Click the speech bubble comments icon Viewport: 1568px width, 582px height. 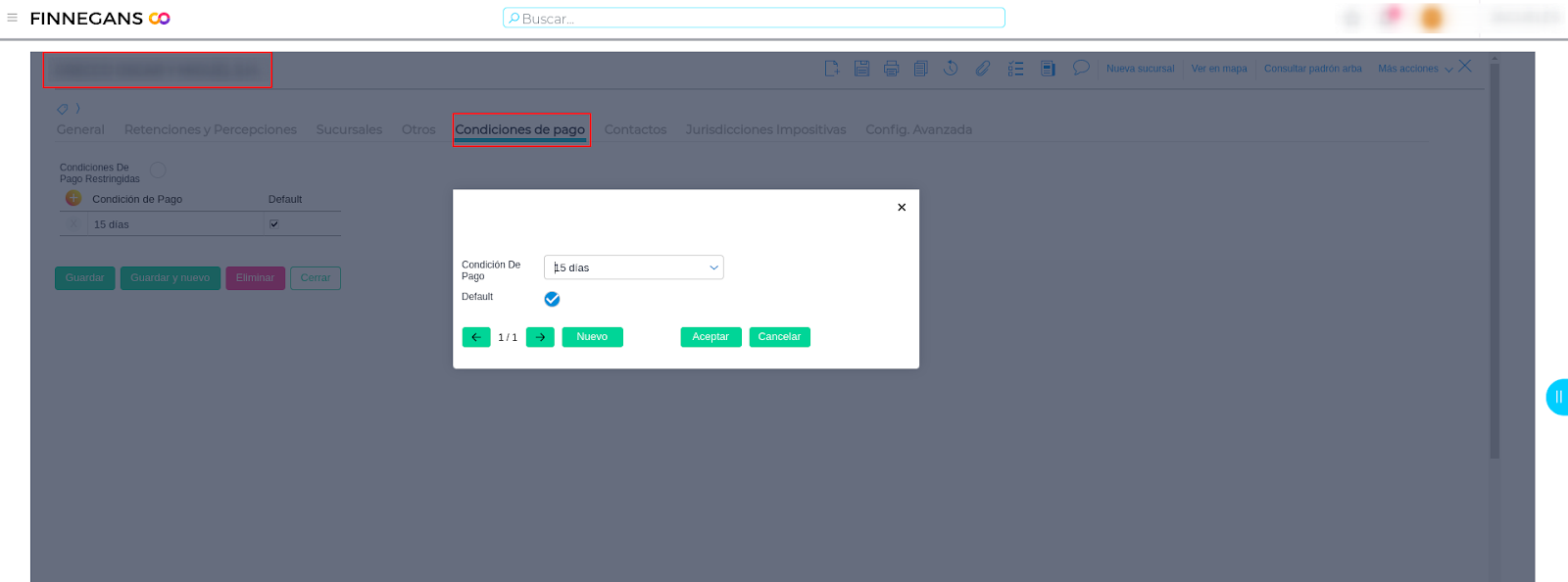point(1080,68)
